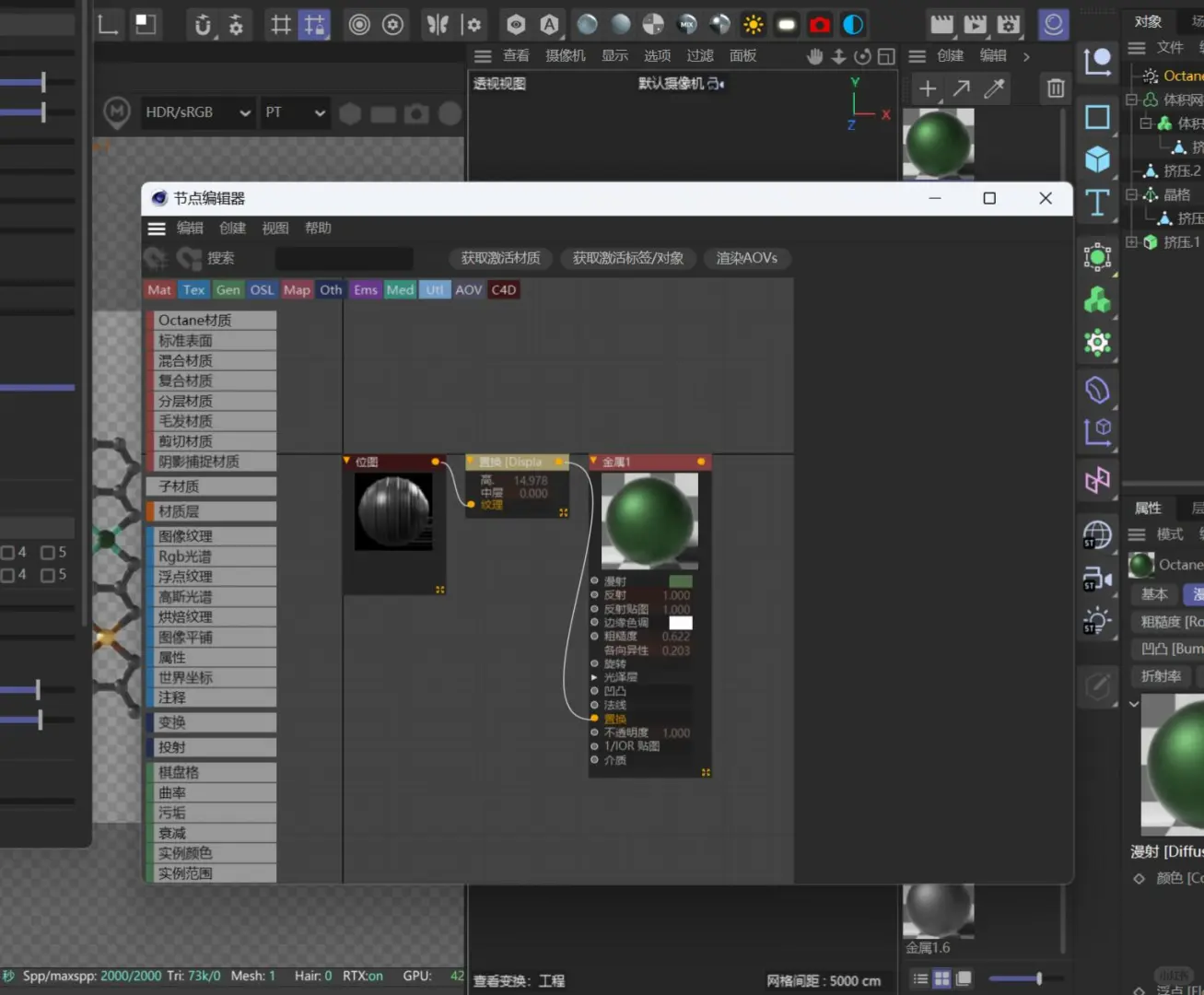Click the trash icon in material manager
Viewport: 1204px width, 995px height.
1056,88
